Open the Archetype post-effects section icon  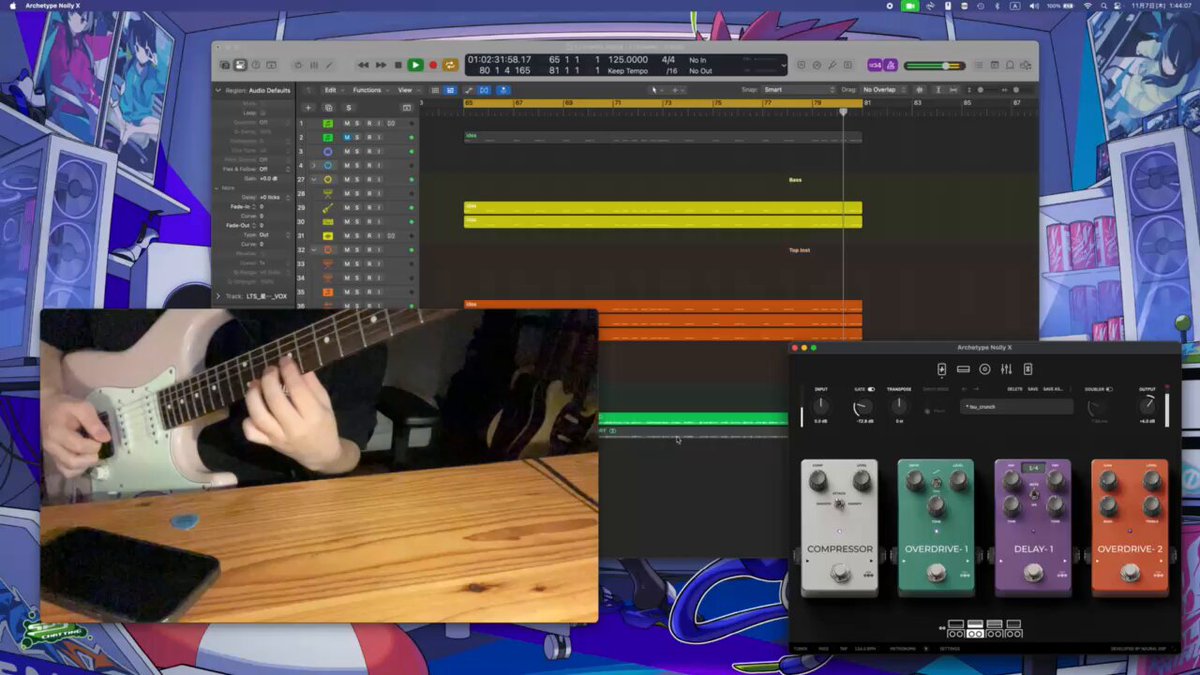tap(1027, 369)
